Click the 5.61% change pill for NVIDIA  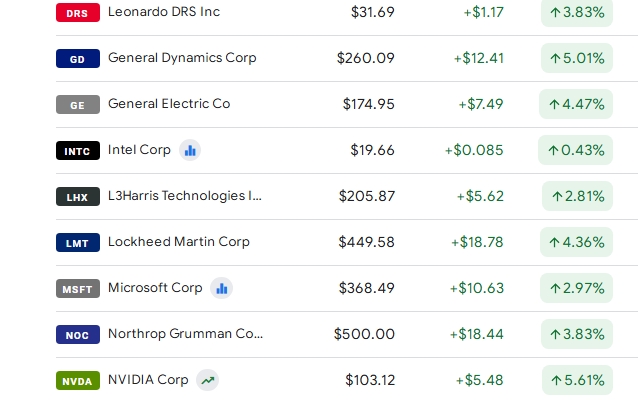point(577,380)
